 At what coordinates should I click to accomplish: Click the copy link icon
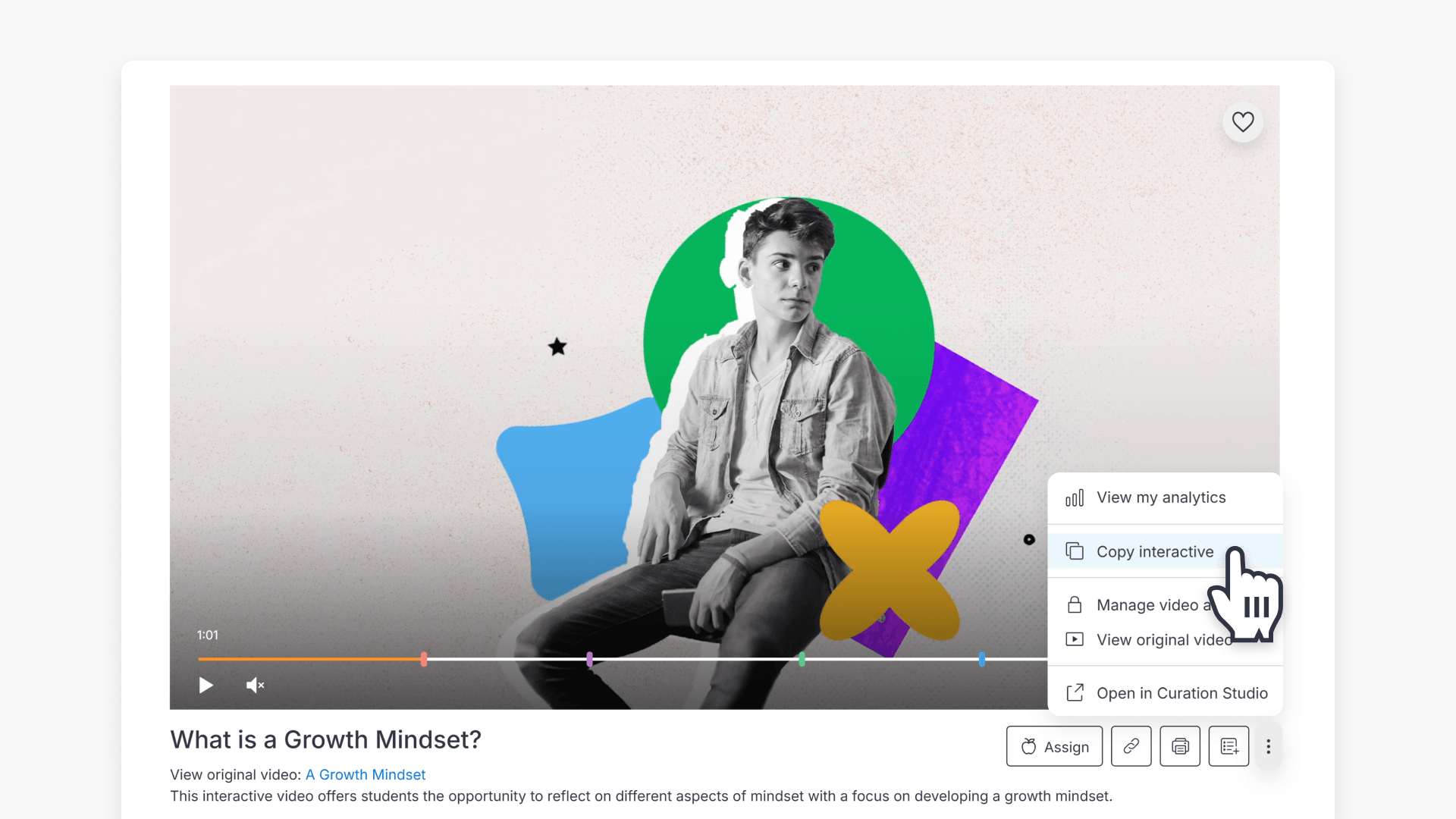[1131, 746]
